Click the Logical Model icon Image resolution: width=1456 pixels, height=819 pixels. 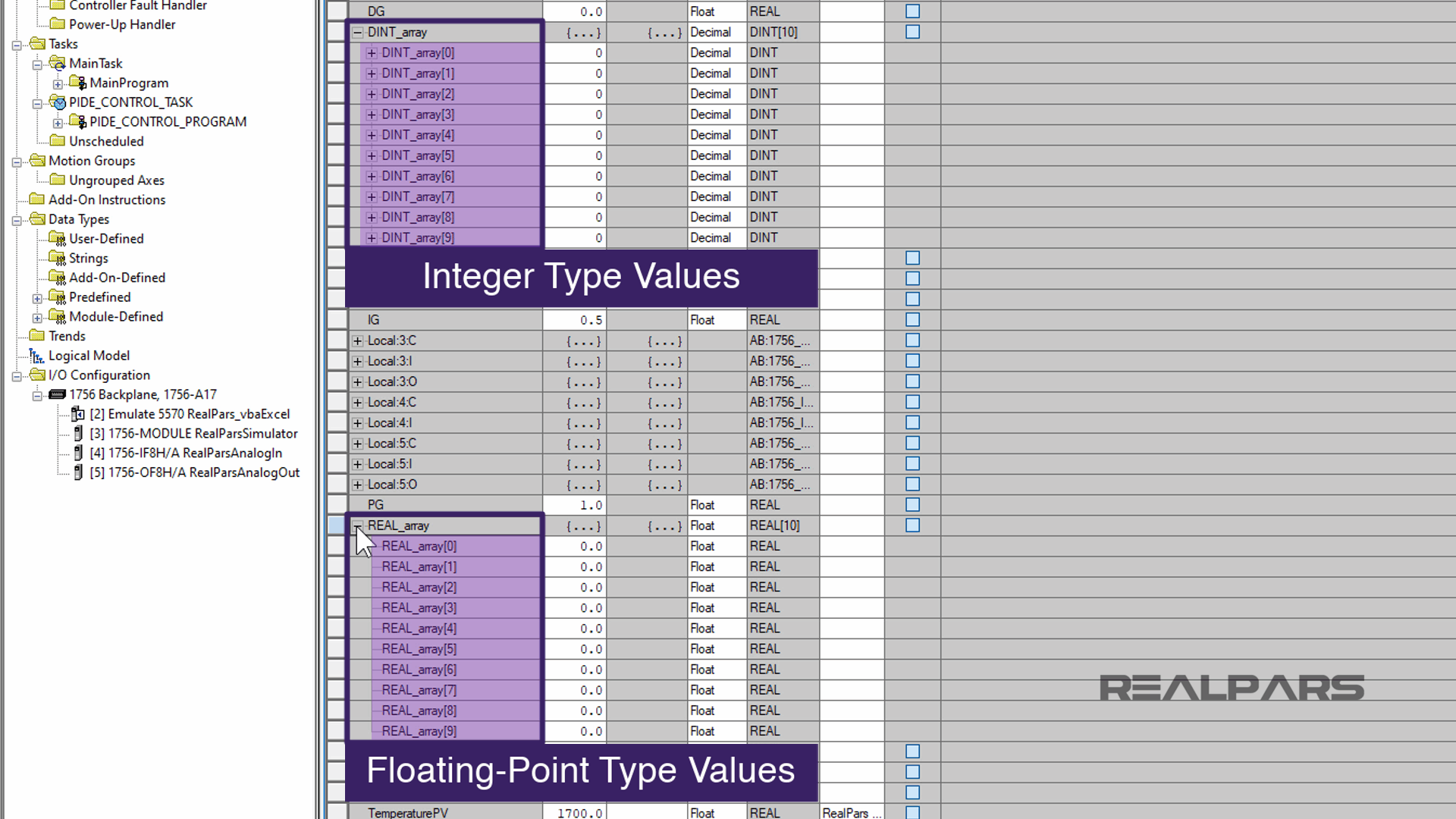point(36,356)
